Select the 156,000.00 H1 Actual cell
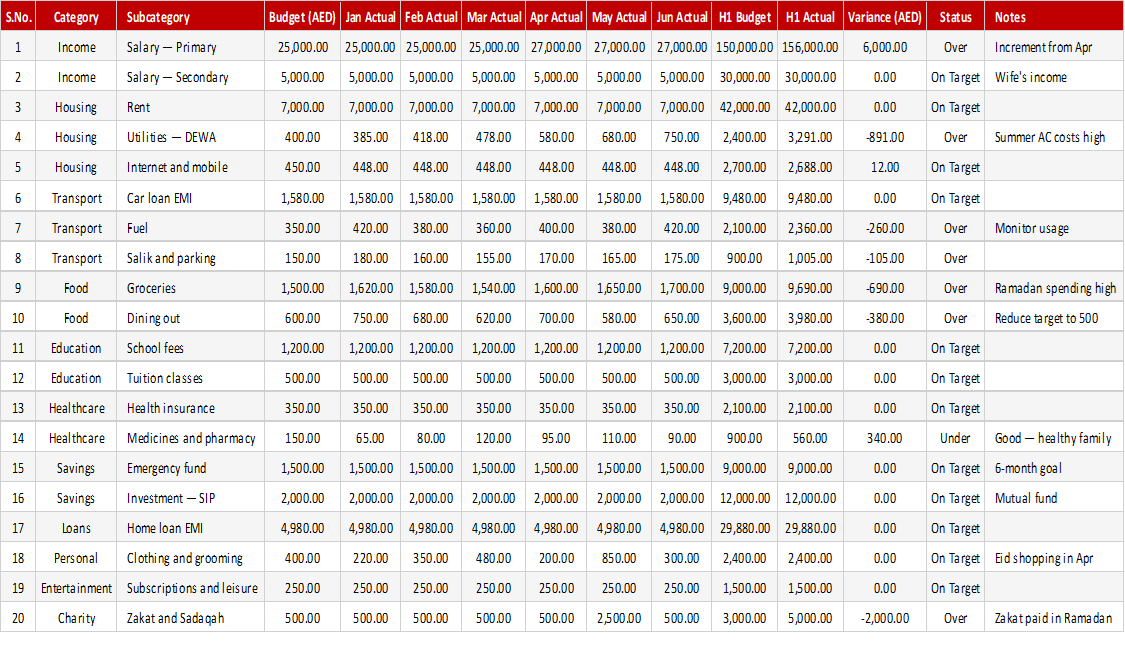Image resolution: width=1125 pixels, height=661 pixels. pos(810,47)
